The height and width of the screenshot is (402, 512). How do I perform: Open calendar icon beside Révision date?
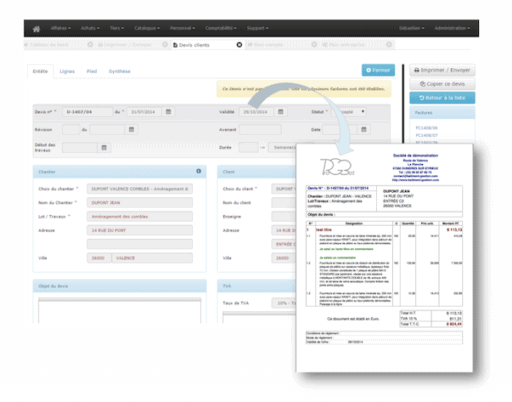coord(131,129)
